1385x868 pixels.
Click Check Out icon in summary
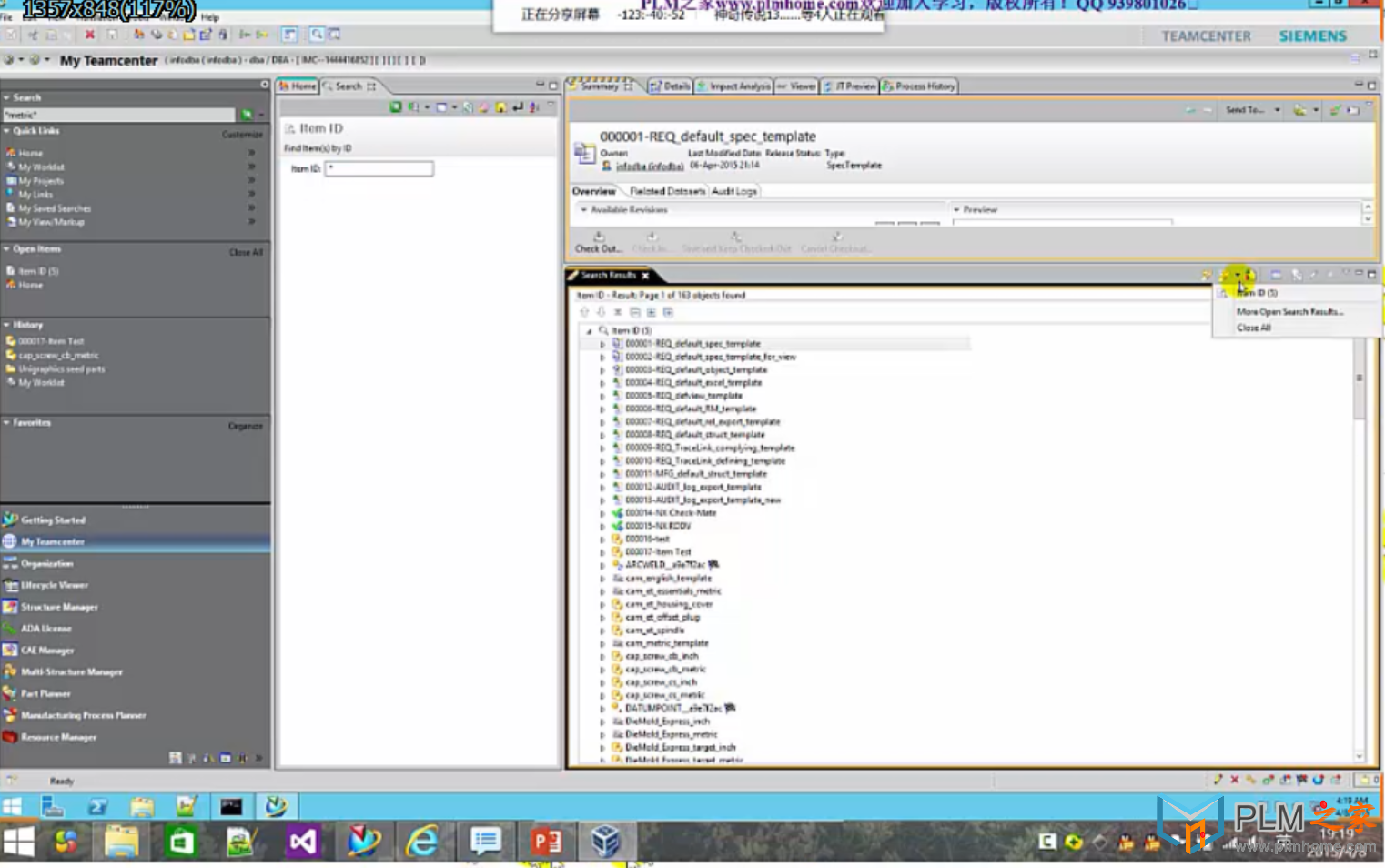[x=598, y=242]
